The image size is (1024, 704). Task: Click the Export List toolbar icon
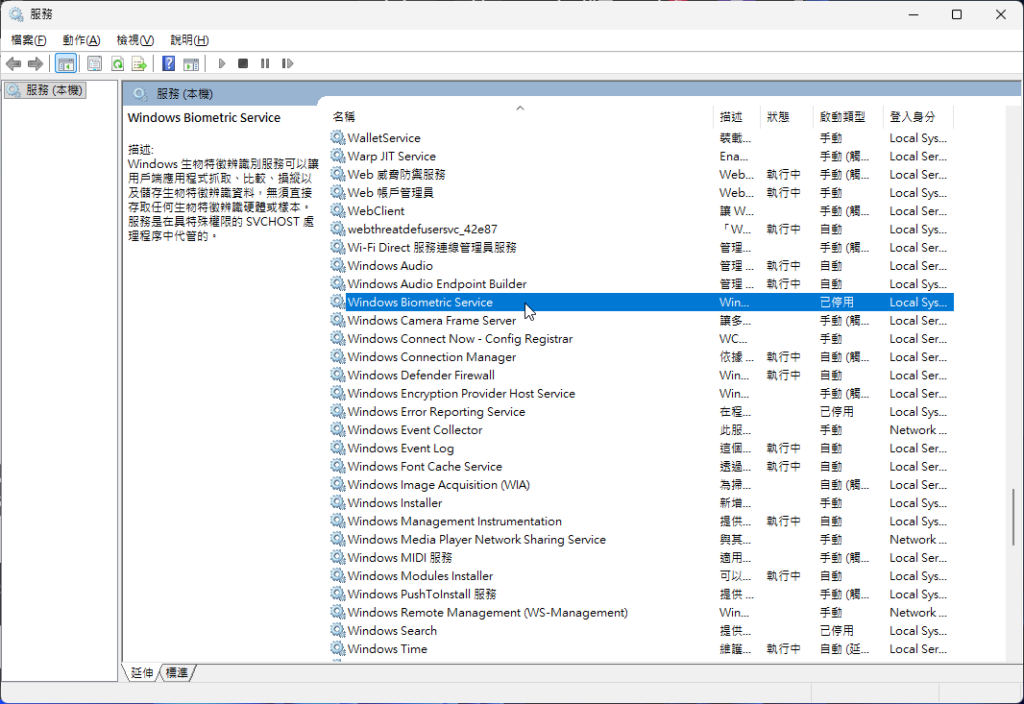point(140,64)
